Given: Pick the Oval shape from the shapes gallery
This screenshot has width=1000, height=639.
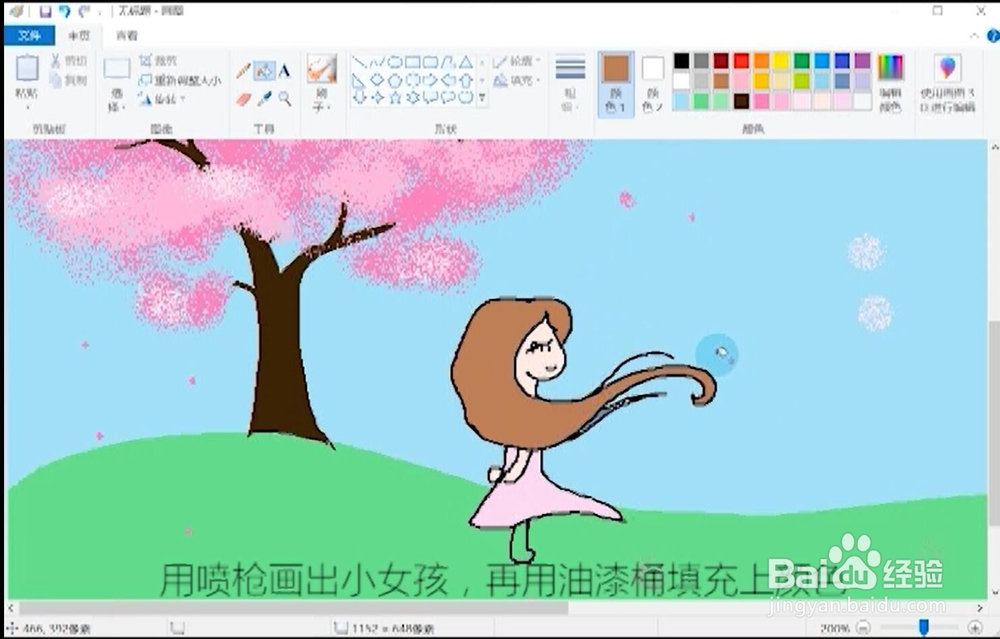Looking at the screenshot, I should (395, 62).
